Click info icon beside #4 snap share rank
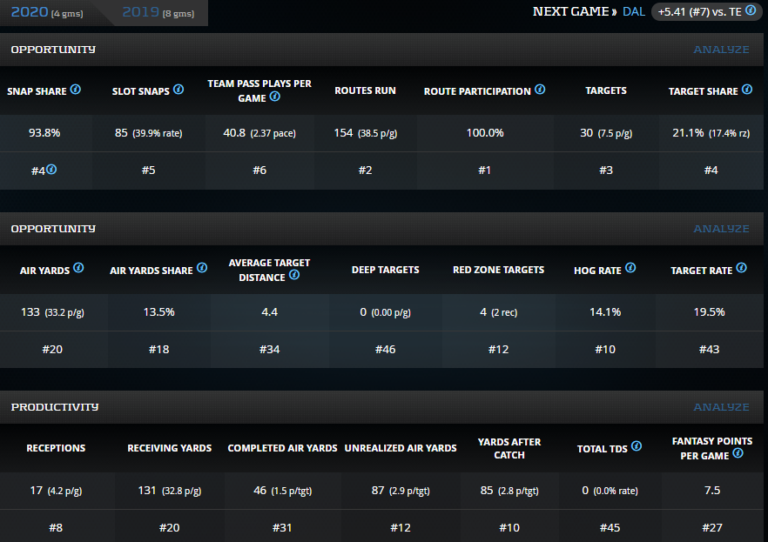This screenshot has width=768, height=542. (x=51, y=169)
